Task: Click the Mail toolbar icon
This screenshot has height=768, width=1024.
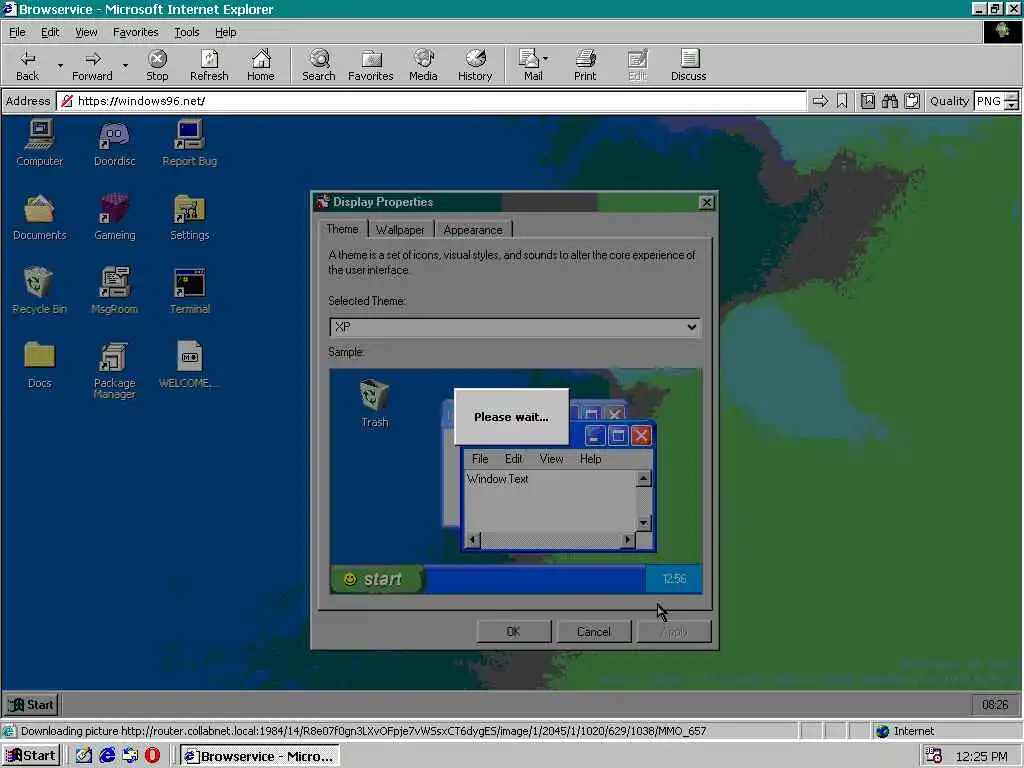Action: pyautogui.click(x=530, y=65)
